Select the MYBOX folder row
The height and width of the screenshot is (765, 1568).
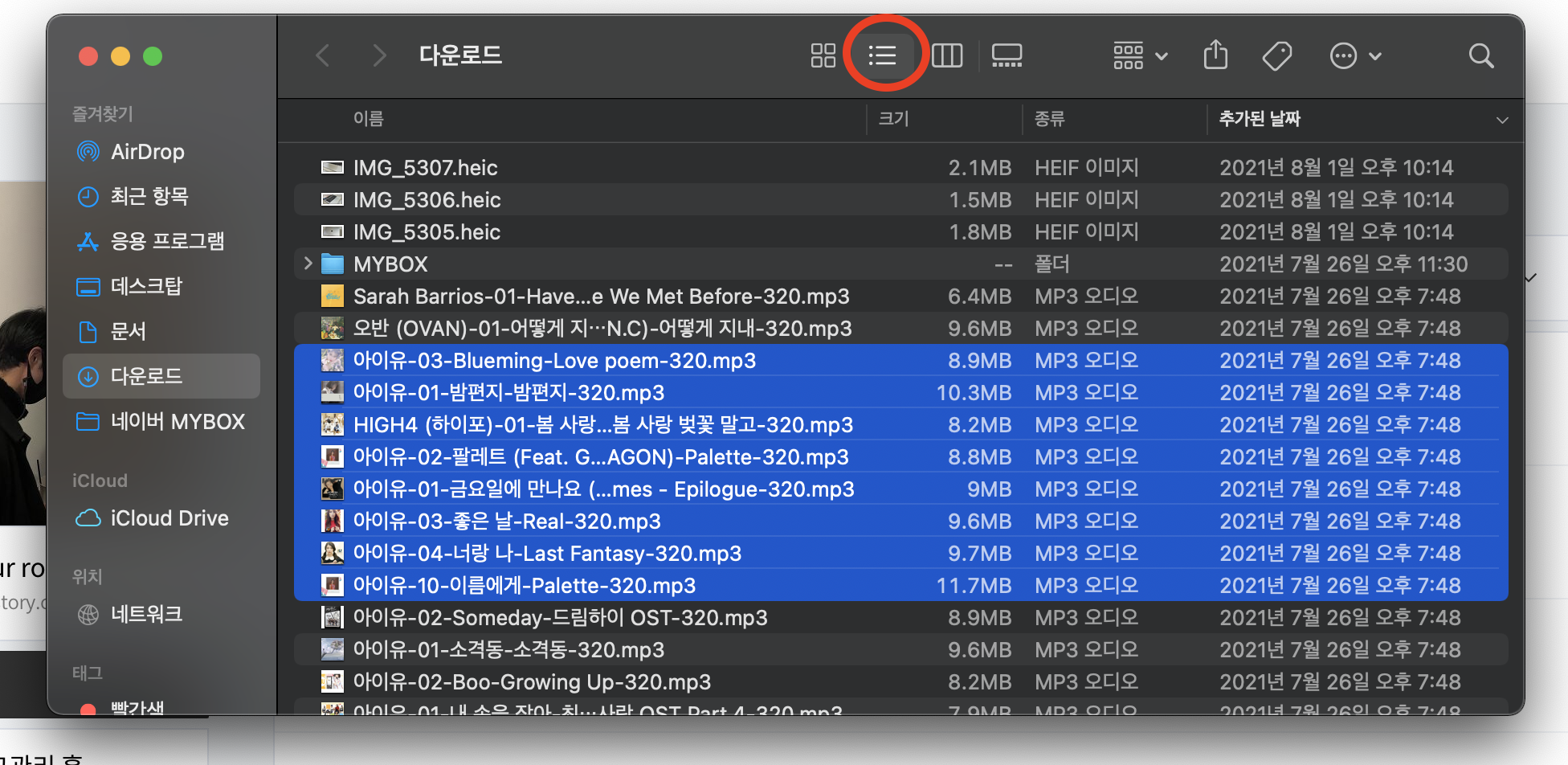(x=900, y=264)
